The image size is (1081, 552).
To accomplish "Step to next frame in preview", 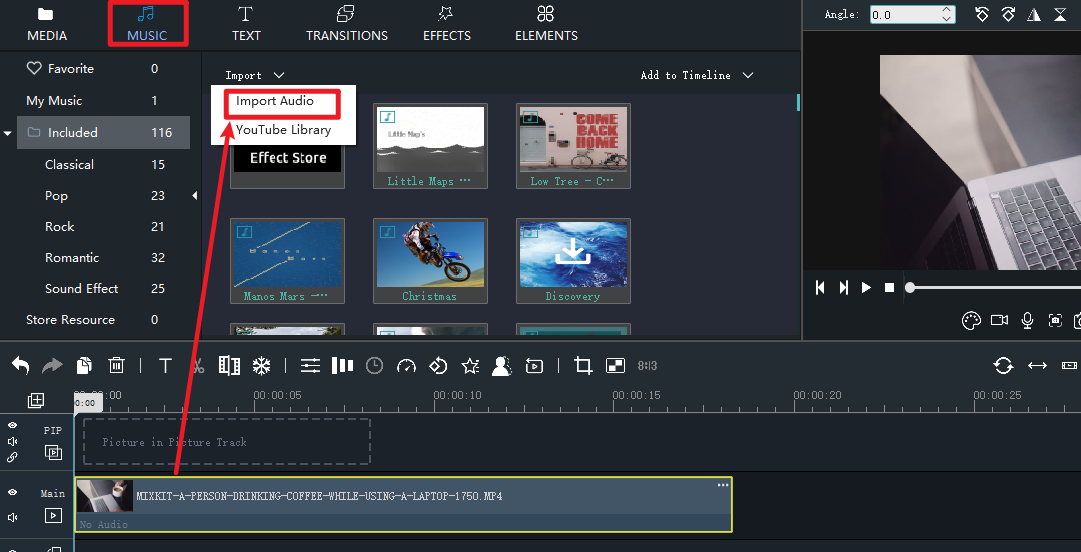I will coord(843,287).
